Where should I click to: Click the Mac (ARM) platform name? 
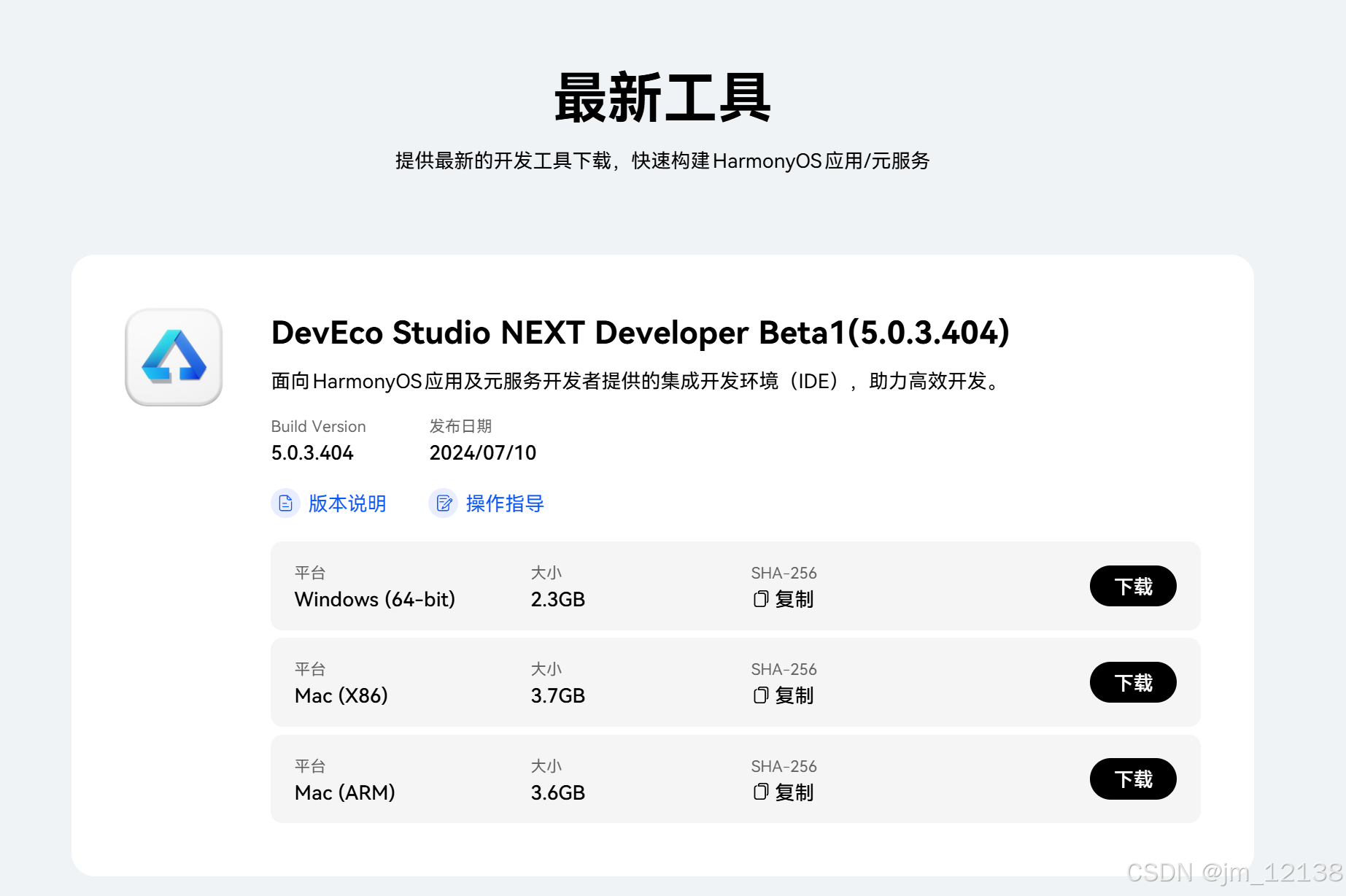point(345,792)
